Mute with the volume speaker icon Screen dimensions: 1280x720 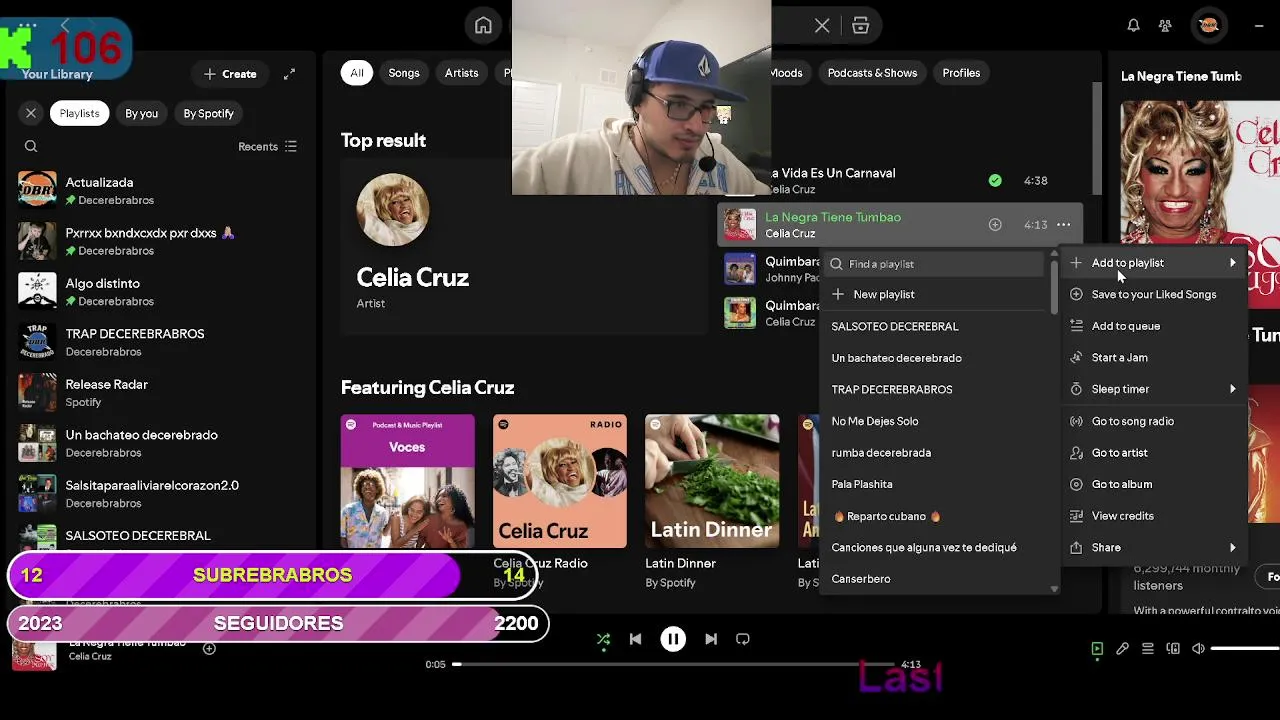[1198, 649]
